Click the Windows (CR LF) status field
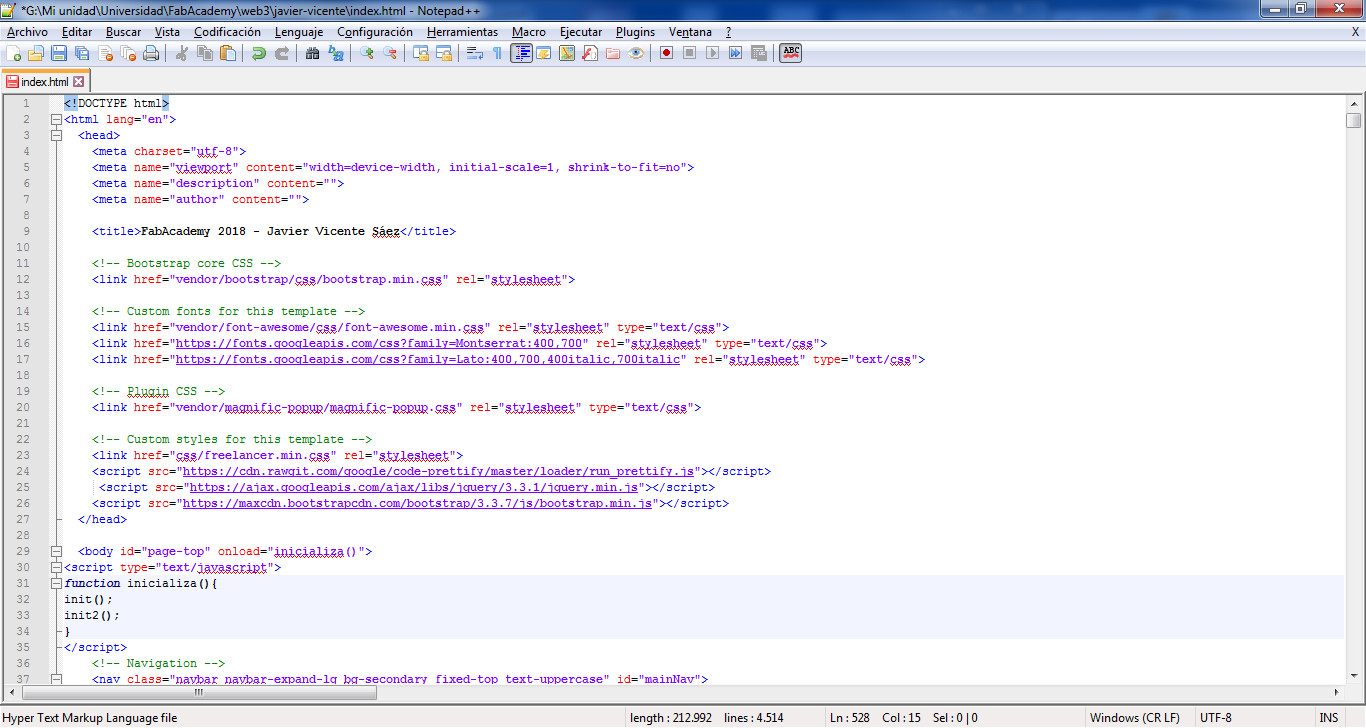The width and height of the screenshot is (1366, 728). pos(1134,718)
